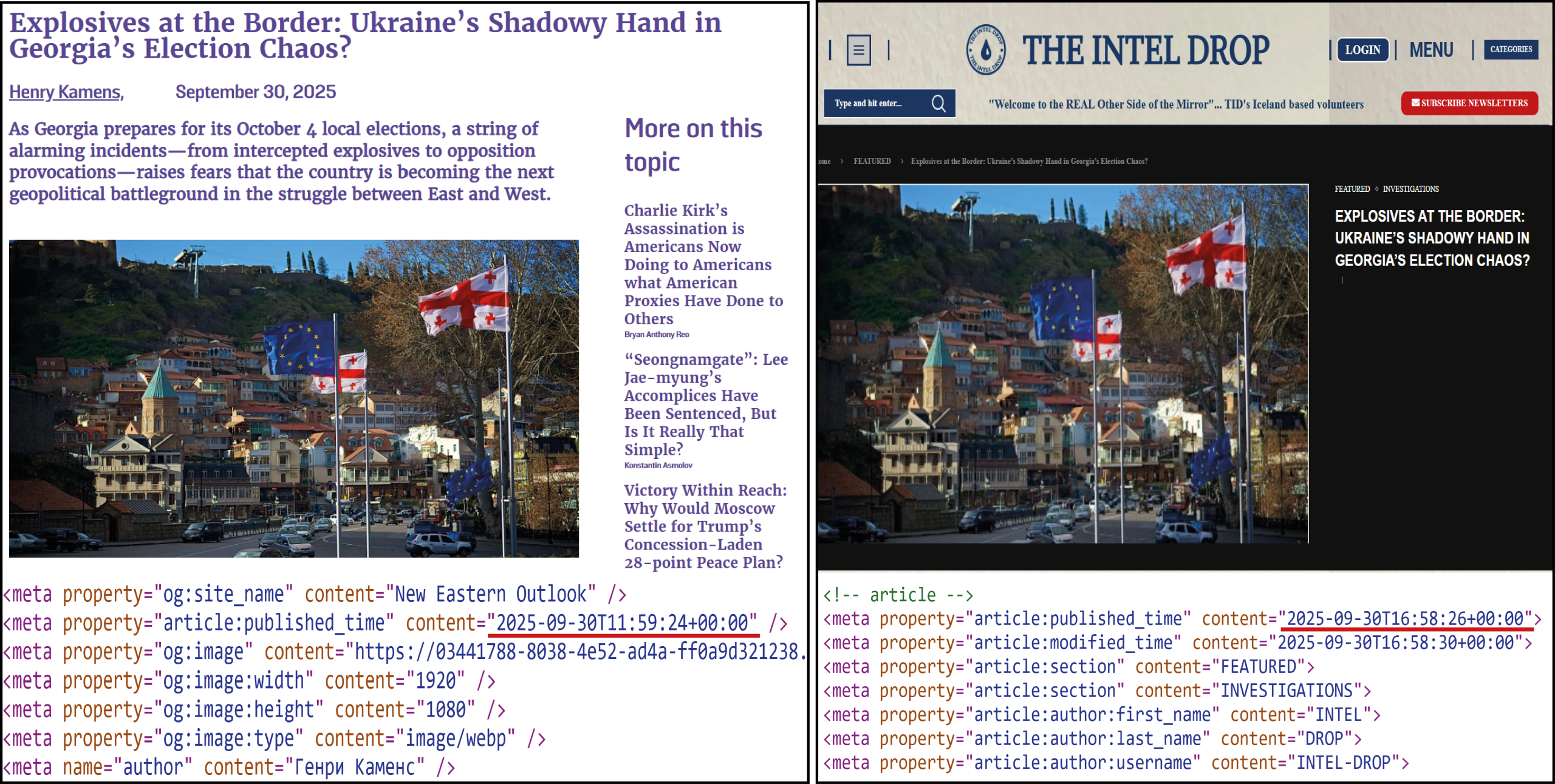This screenshot has width=1555, height=784.
Task: Click FEATURED in the breadcrumb
Action: (872, 161)
